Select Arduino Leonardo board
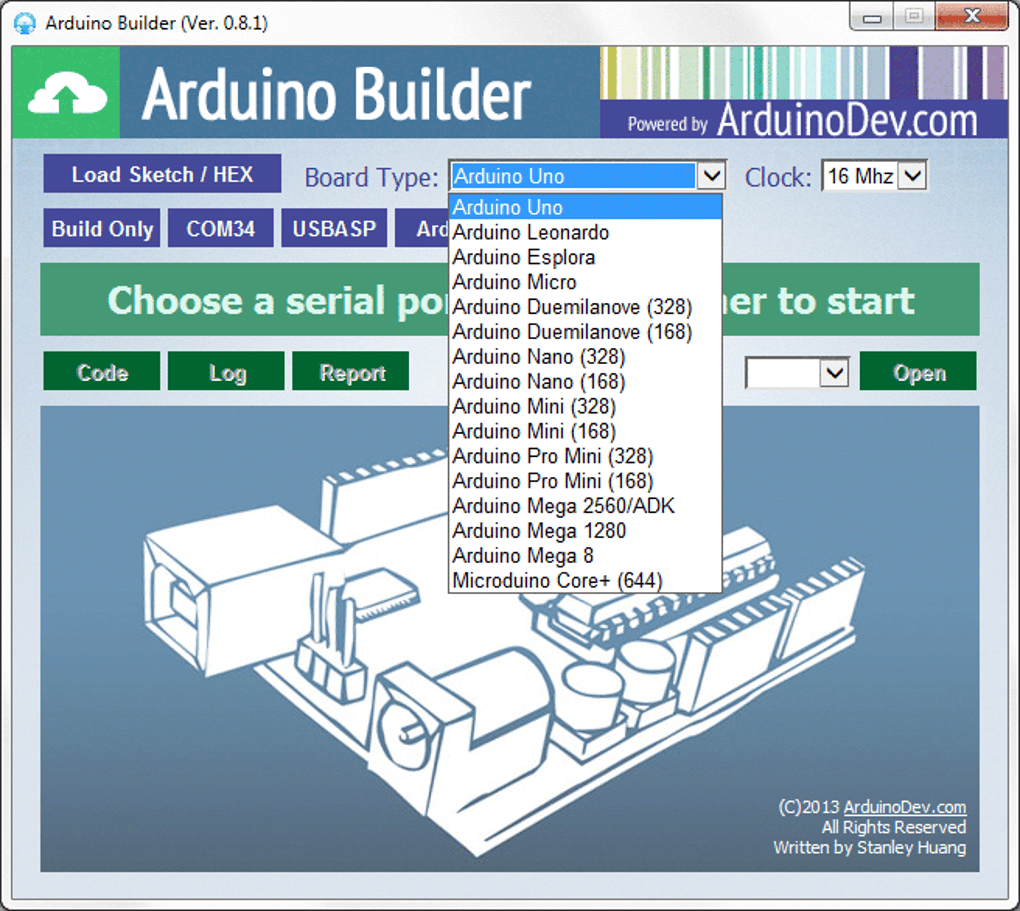The image size is (1020, 911). point(585,232)
